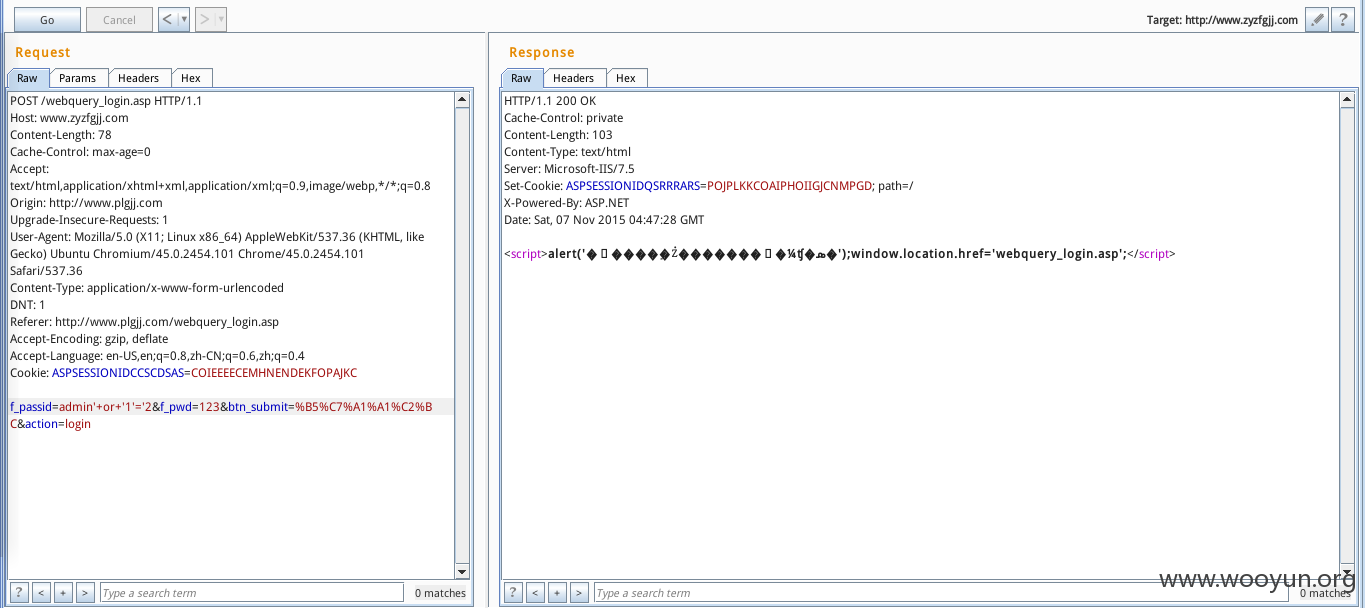The width and height of the screenshot is (1365, 608).
Task: Click the Target: http://www.zyzfgjj.com label
Action: click(1222, 20)
